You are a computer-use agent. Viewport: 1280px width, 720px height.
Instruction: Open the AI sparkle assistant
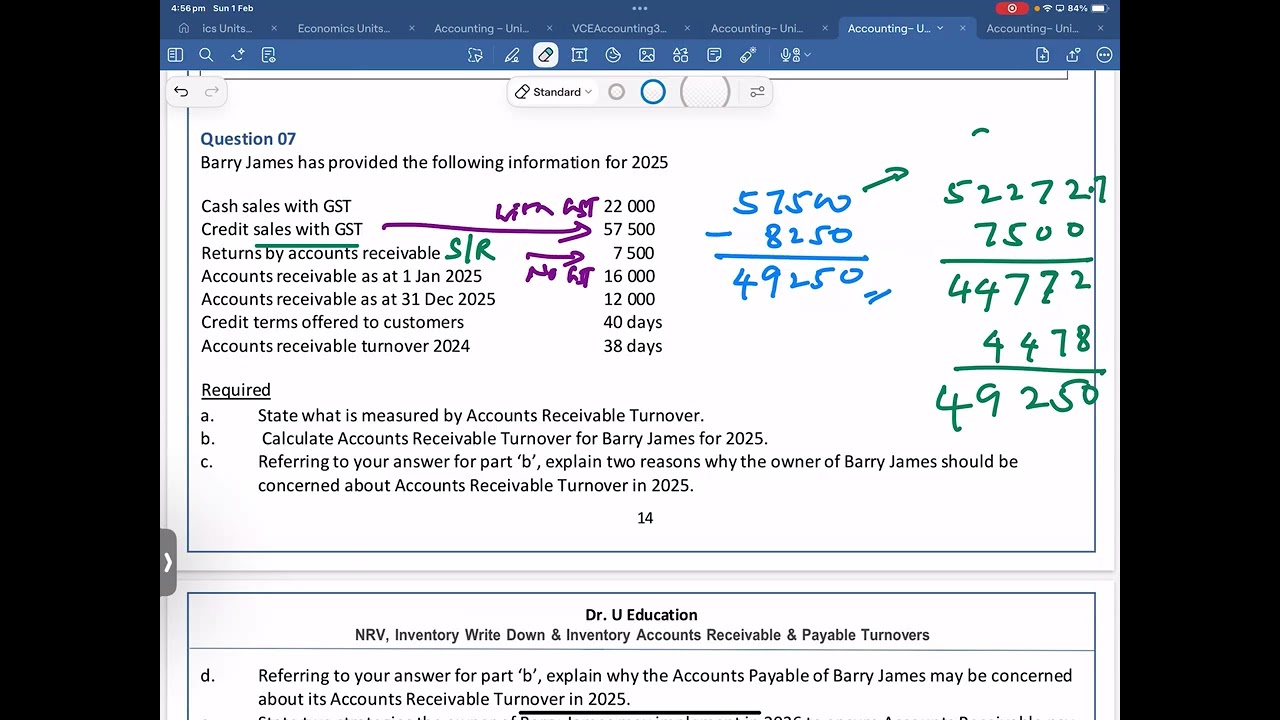238,55
